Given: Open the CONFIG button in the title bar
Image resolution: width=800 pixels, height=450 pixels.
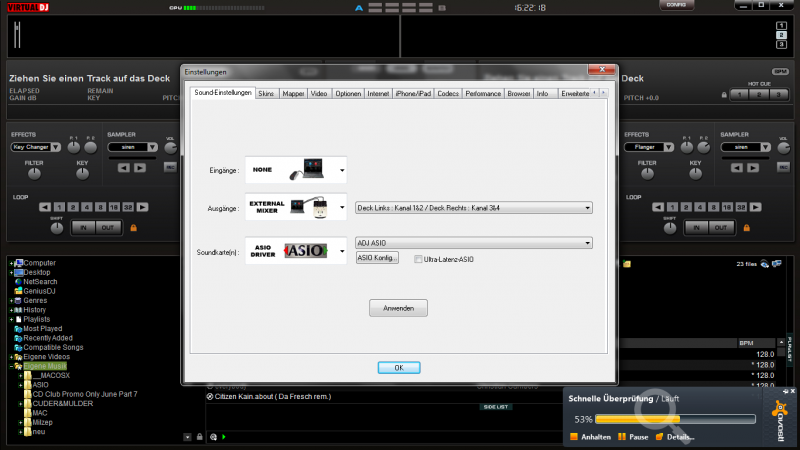Looking at the screenshot, I should [676, 5].
